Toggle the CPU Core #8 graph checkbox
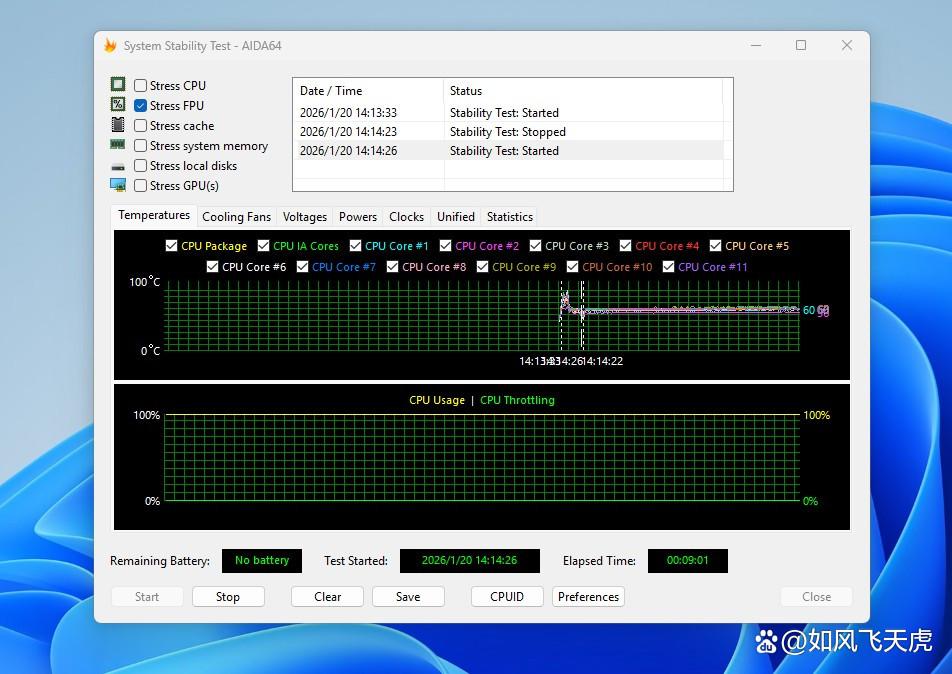This screenshot has height=674, width=952. click(x=392, y=267)
